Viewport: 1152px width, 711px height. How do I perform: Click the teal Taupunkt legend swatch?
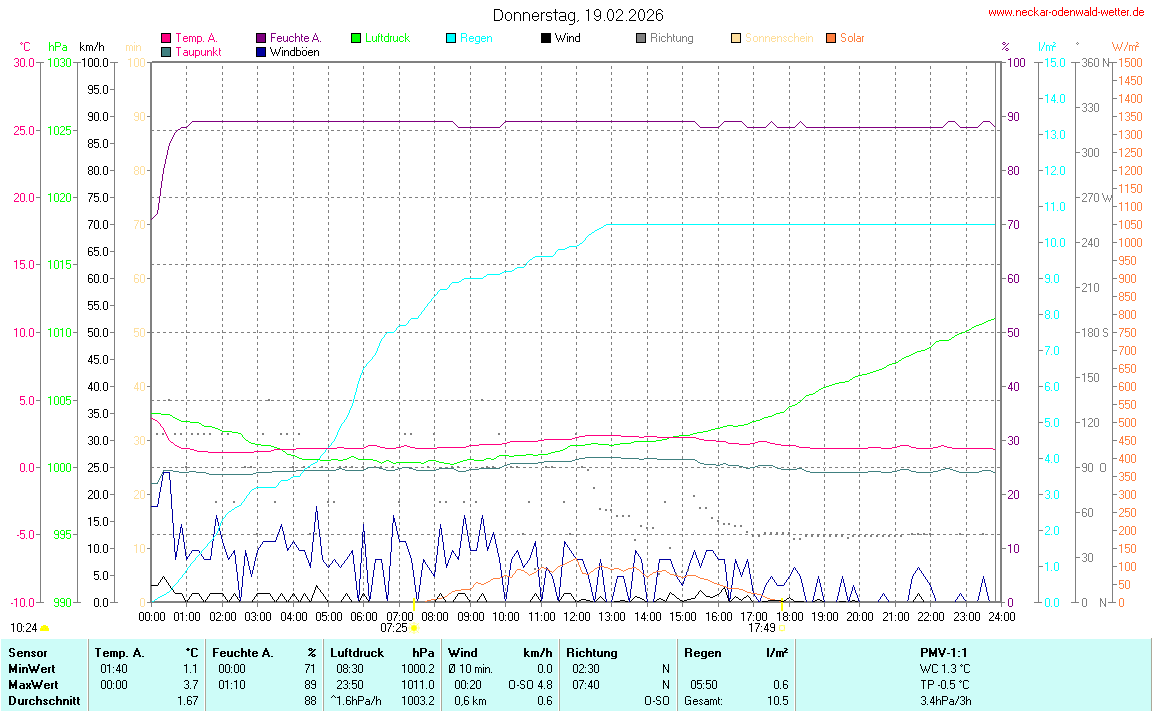coord(166,52)
